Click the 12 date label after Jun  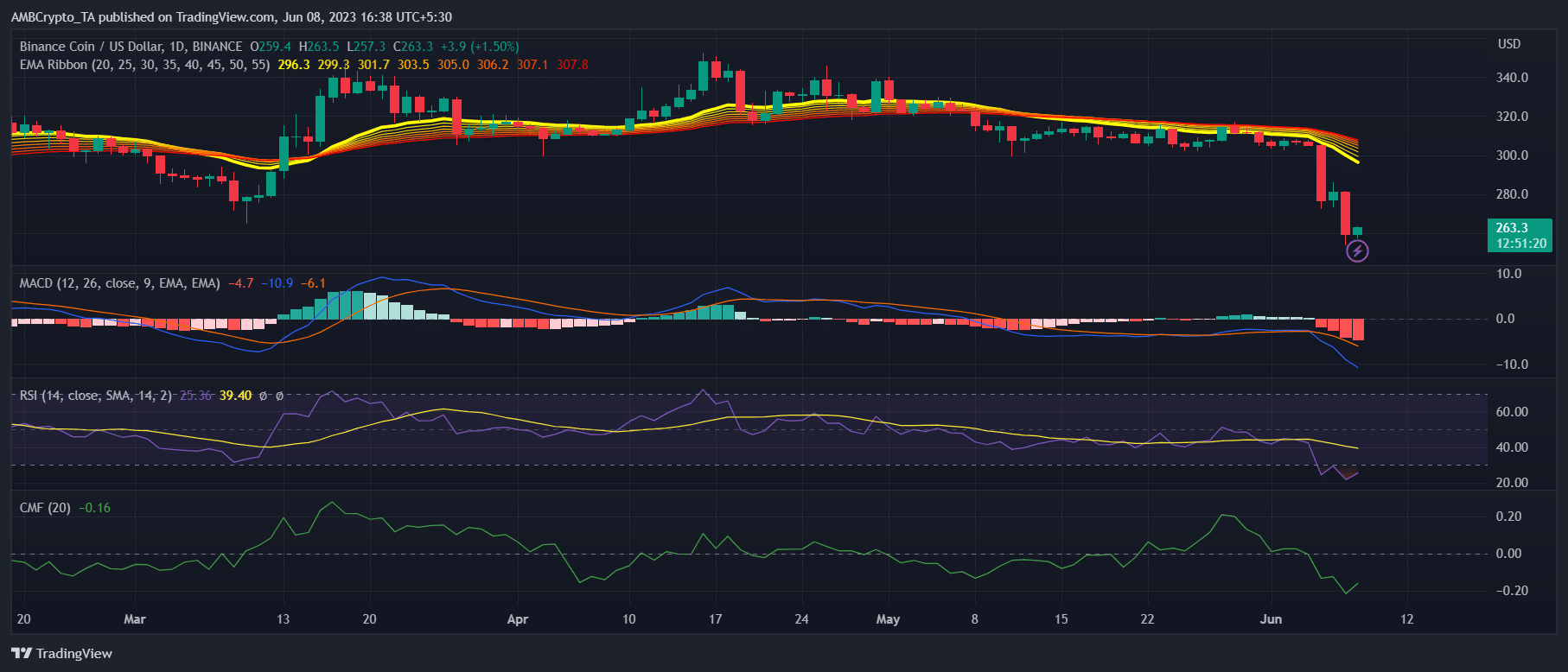click(1406, 619)
